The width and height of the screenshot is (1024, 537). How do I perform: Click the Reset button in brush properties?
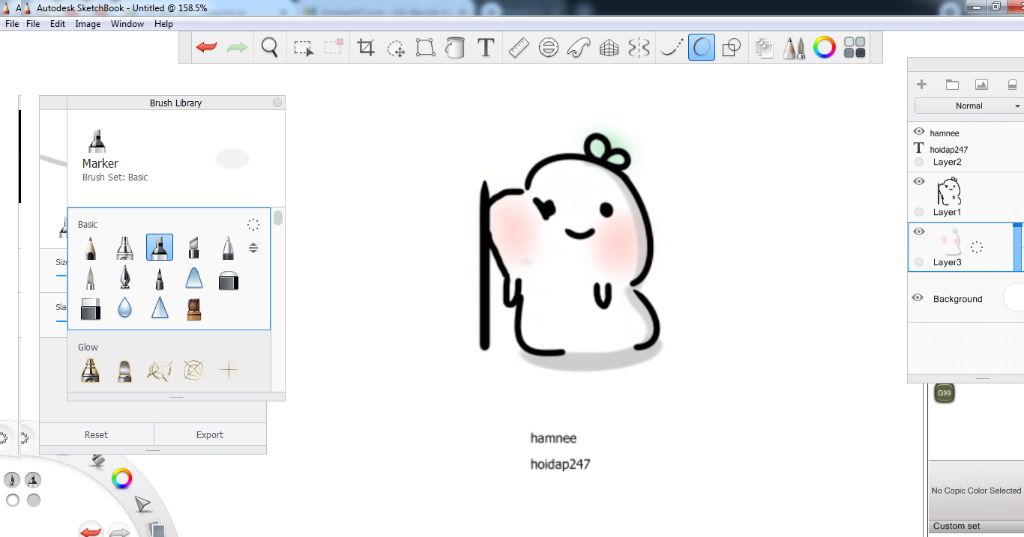pyautogui.click(x=96, y=434)
